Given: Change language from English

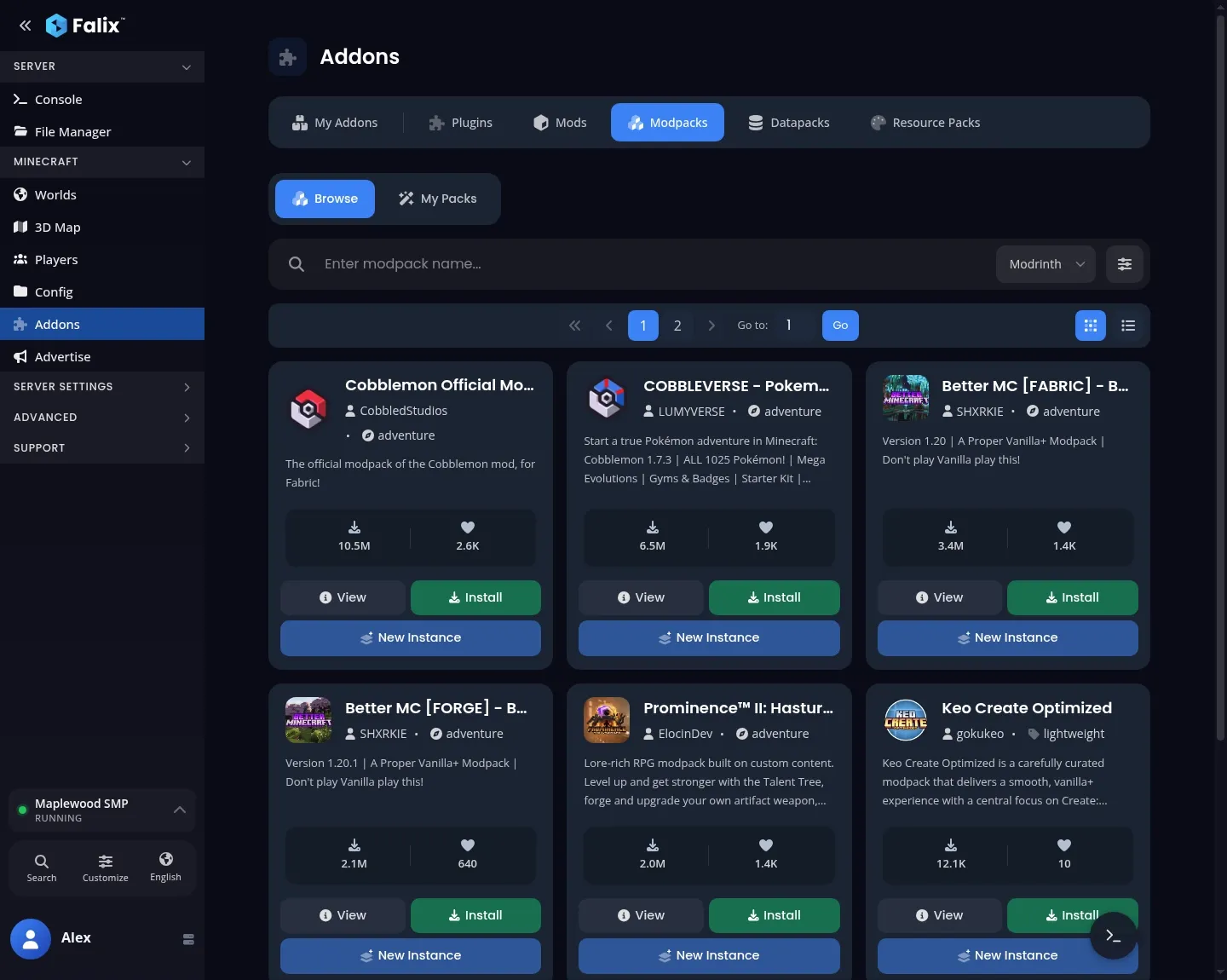Looking at the screenshot, I should coord(165,868).
